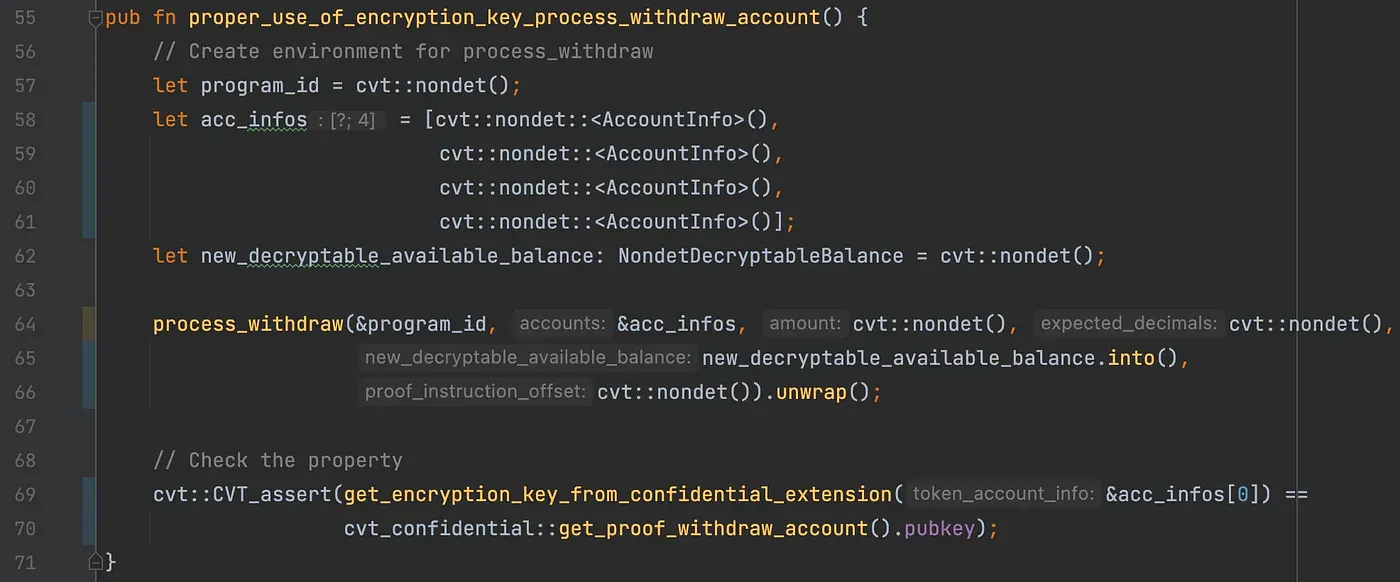Click the yellow change marker beside line 64
Image resolution: width=1400 pixels, height=582 pixels.
click(89, 324)
